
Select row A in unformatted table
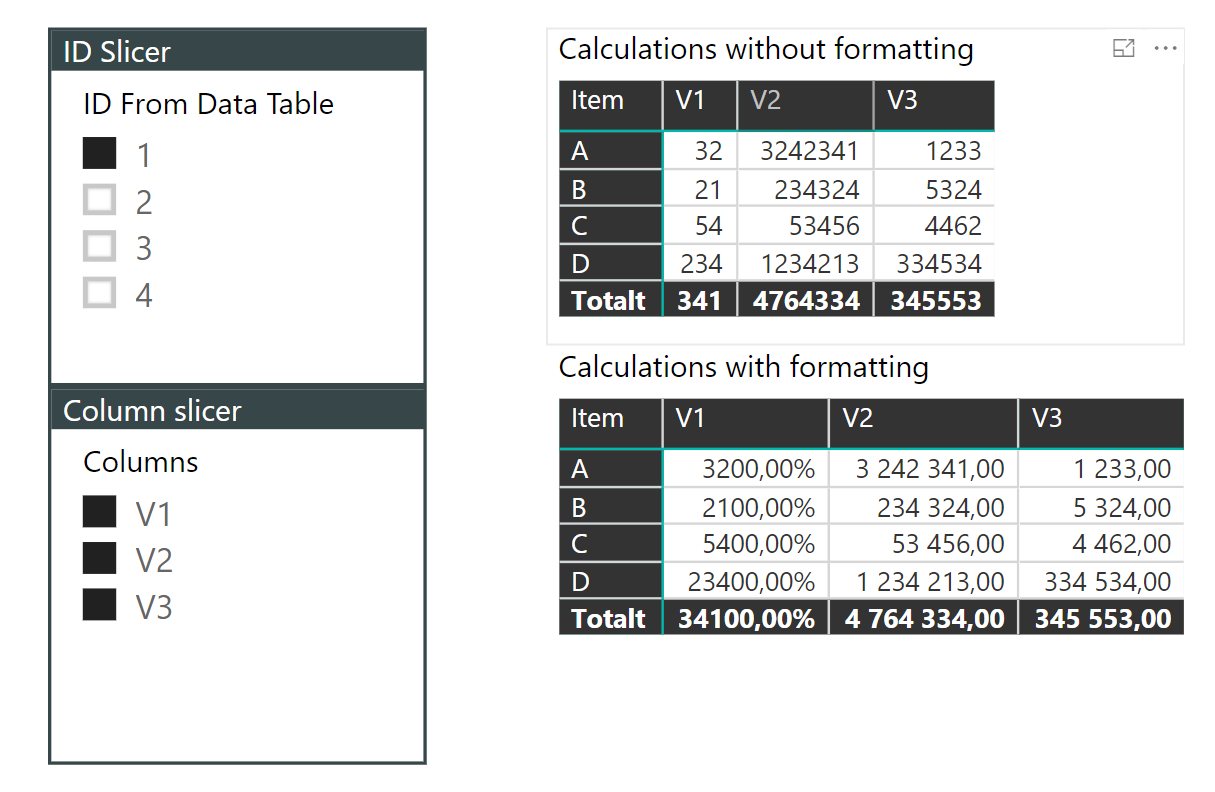point(610,151)
